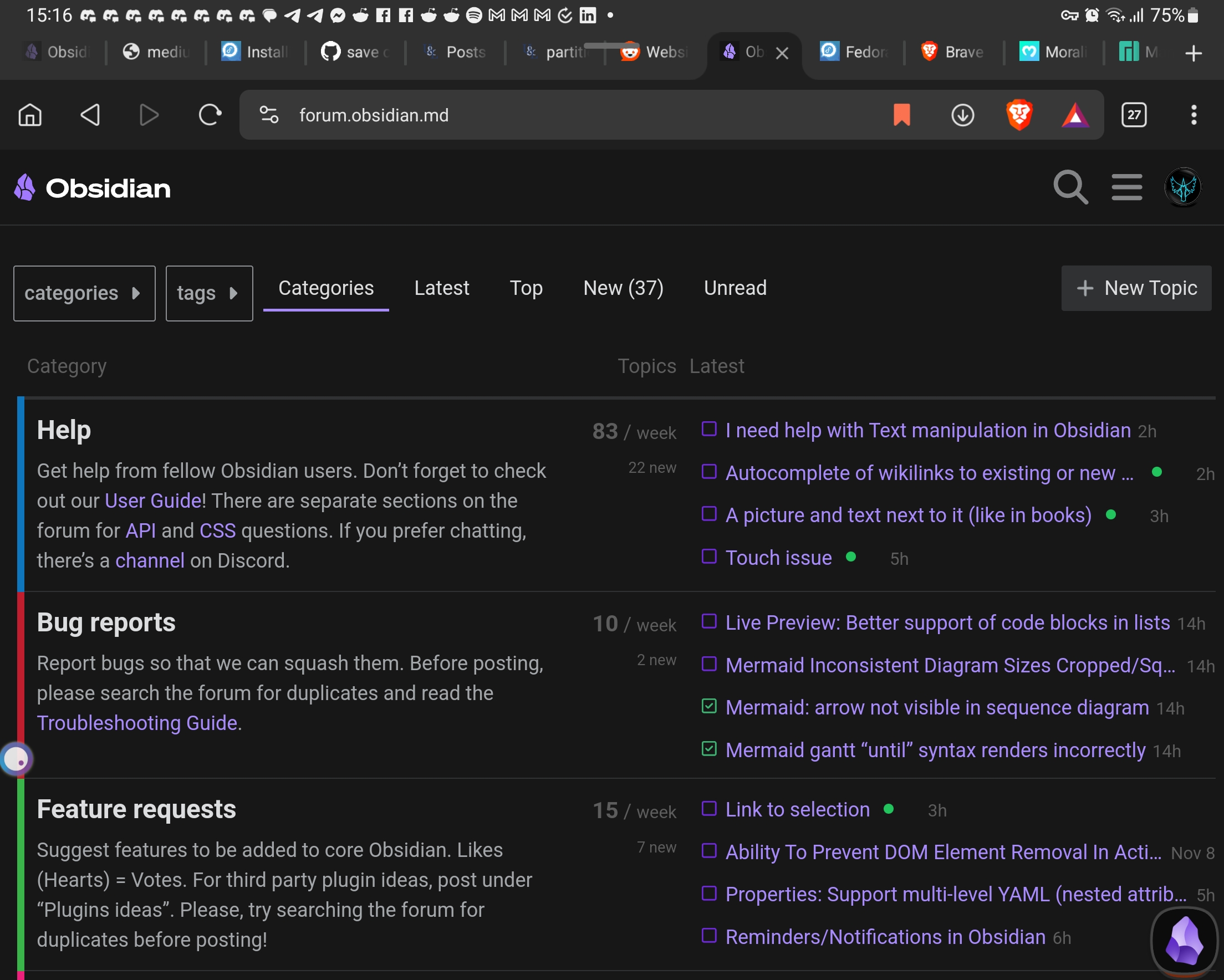Tap checked box before 'Mermaid gantt'

(x=709, y=748)
